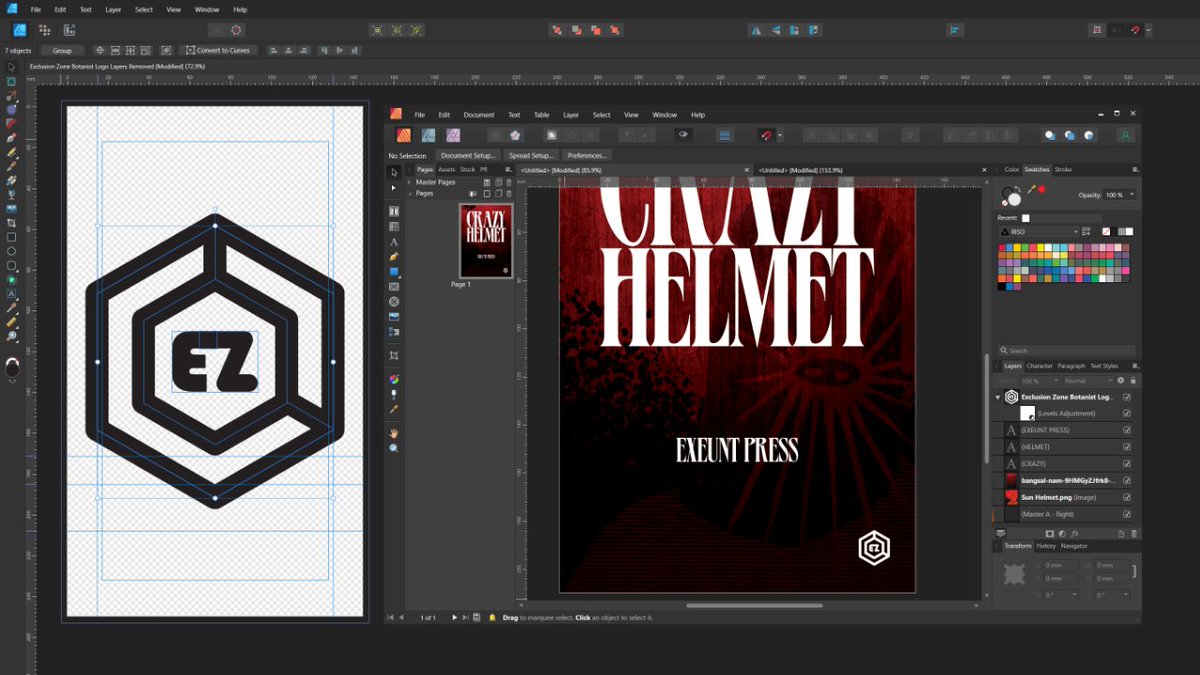Select the Pen tool in Publisher
The height and width of the screenshot is (675, 1200).
coord(394,256)
